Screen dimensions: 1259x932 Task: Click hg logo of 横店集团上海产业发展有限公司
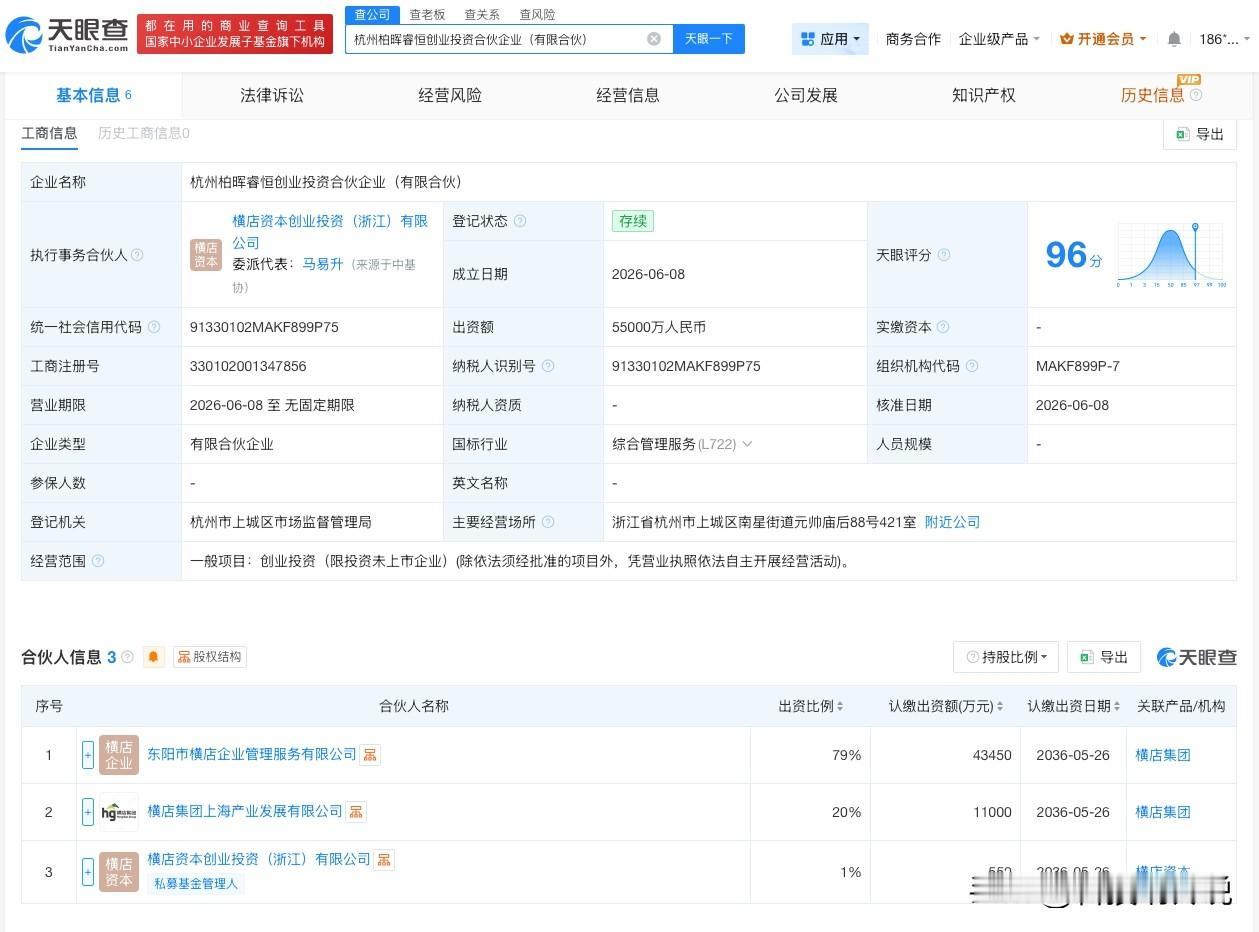[x=119, y=812]
